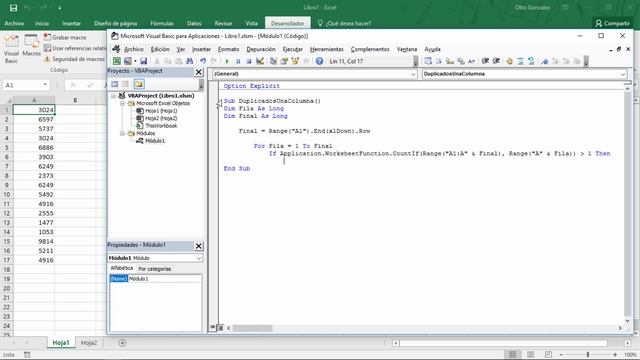640x360 pixels.
Task: Click List Properties/Methods icon in Edit toolbar
Action: tap(428, 61)
